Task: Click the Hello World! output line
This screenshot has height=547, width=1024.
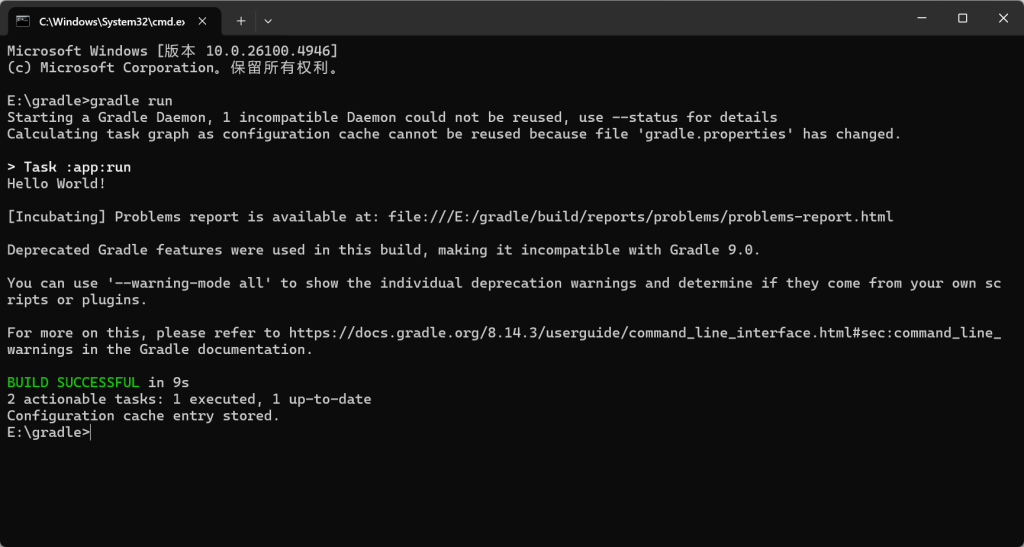Action: (x=56, y=184)
